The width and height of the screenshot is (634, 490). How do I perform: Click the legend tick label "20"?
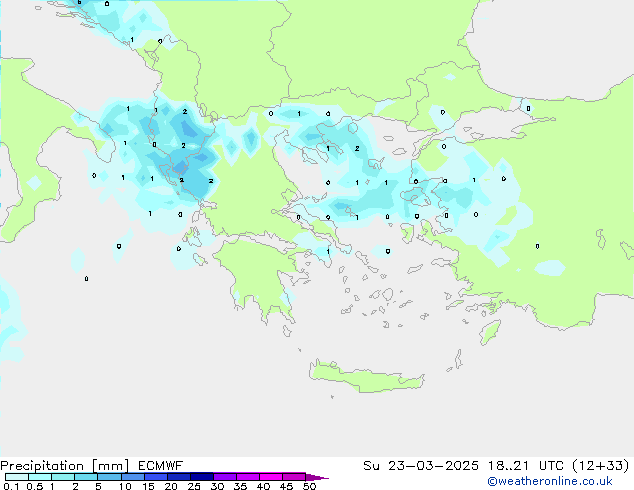[171, 486]
